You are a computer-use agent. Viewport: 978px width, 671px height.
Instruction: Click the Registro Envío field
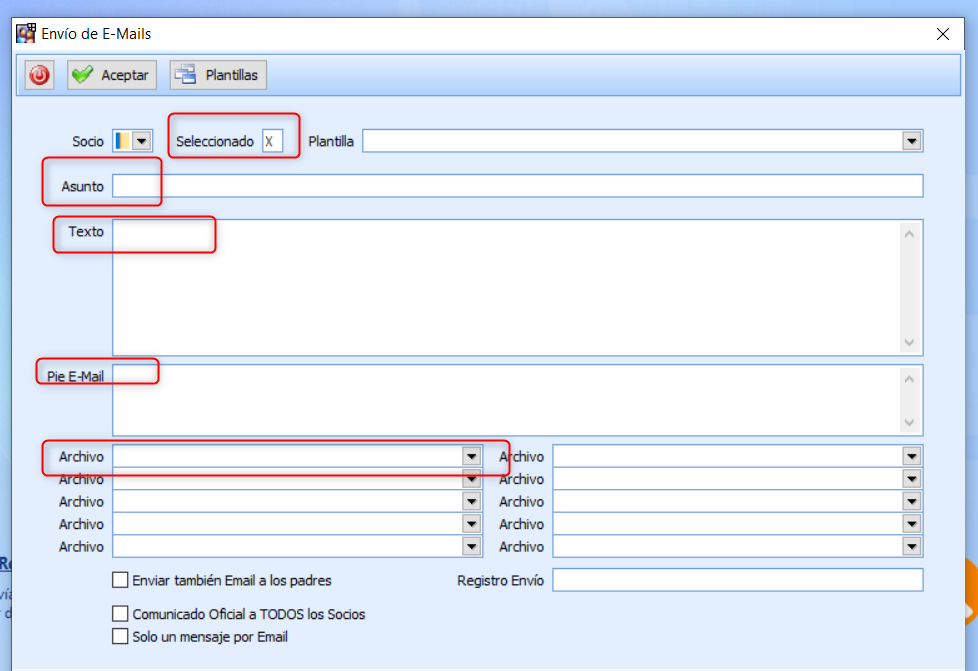click(737, 580)
